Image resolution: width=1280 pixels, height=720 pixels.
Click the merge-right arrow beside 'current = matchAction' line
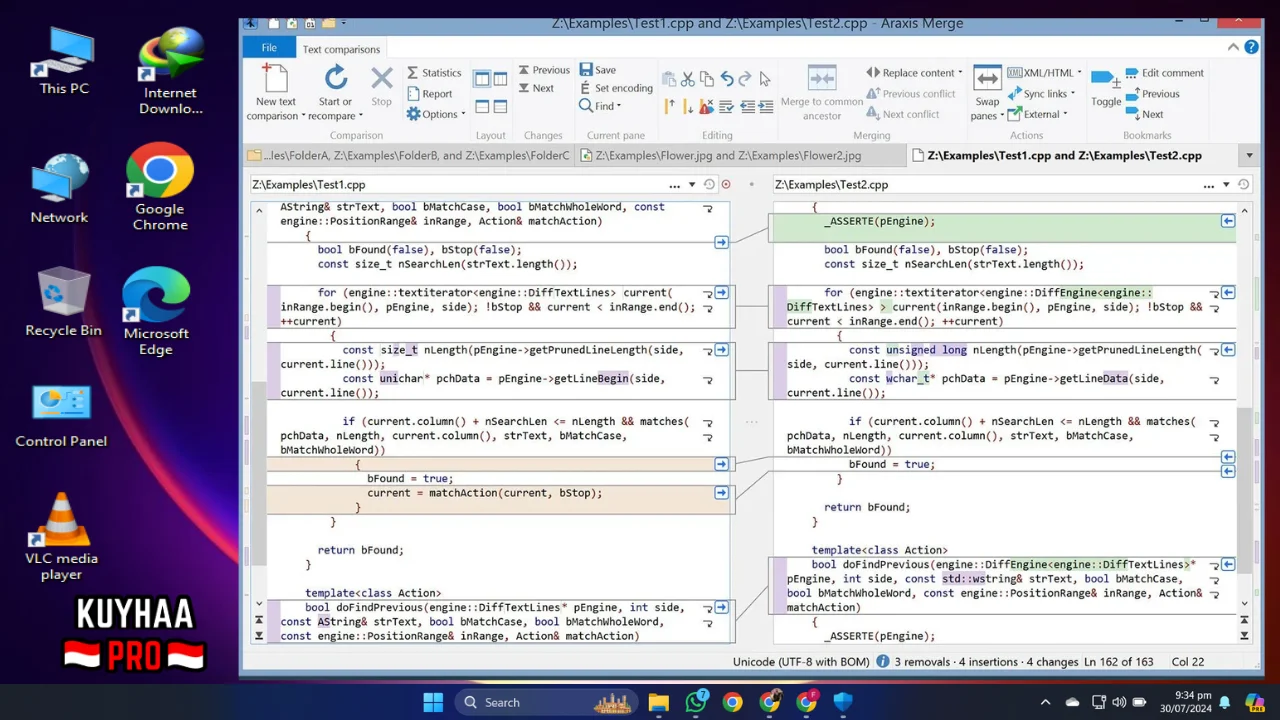[x=721, y=493]
